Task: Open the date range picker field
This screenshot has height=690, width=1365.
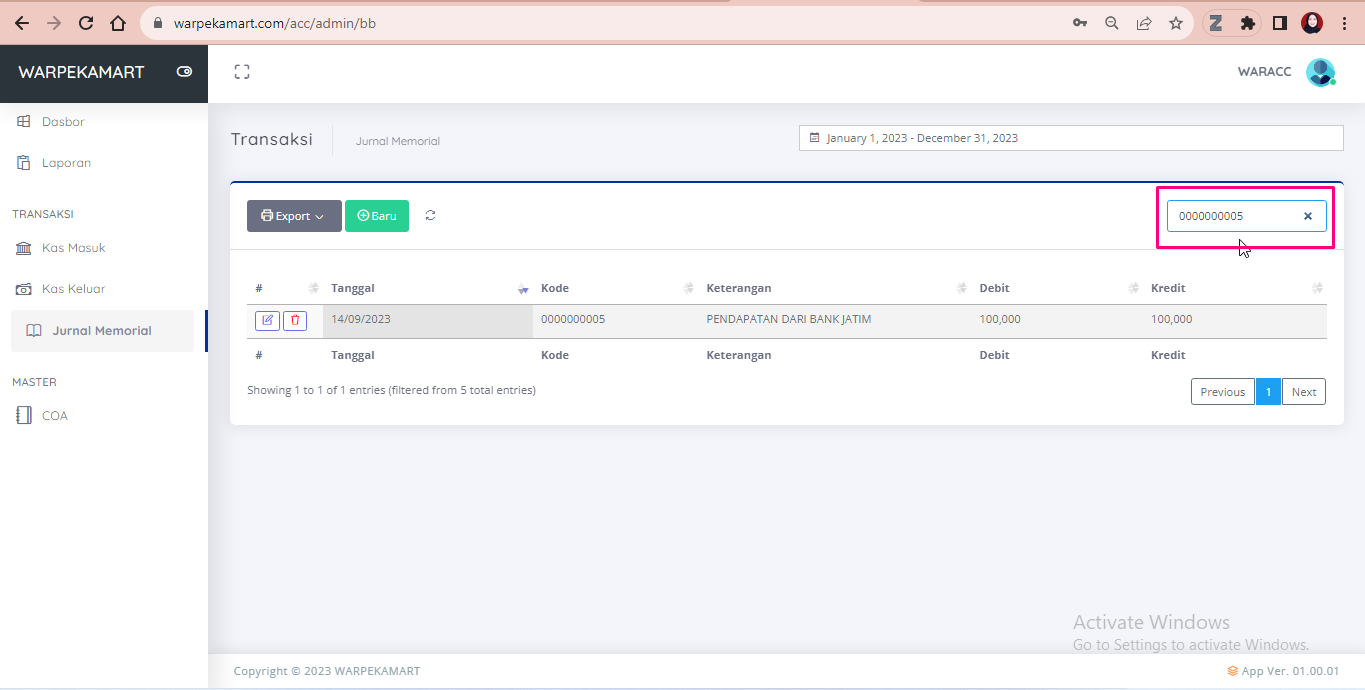Action: pyautogui.click(x=1071, y=138)
